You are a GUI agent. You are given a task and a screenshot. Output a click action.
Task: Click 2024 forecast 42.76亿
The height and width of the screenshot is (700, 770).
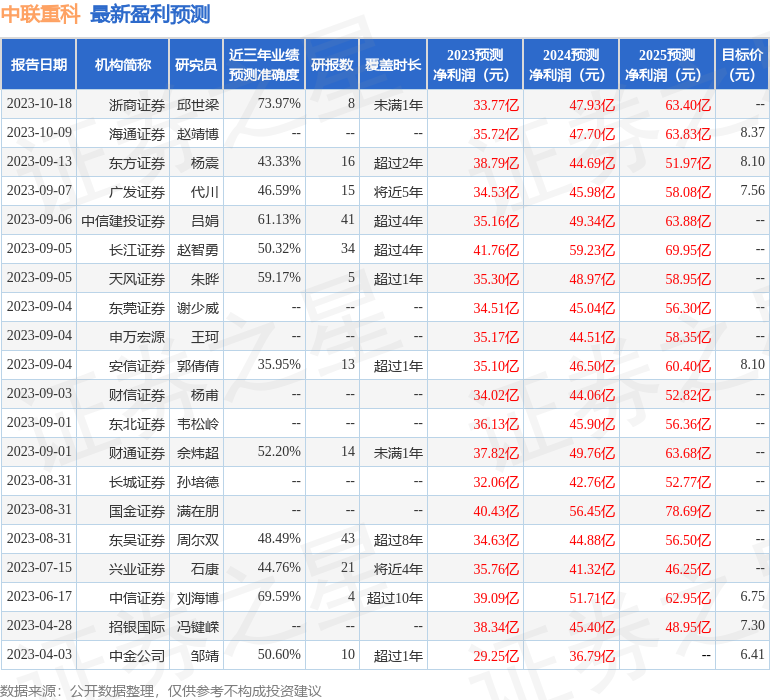[x=592, y=481]
